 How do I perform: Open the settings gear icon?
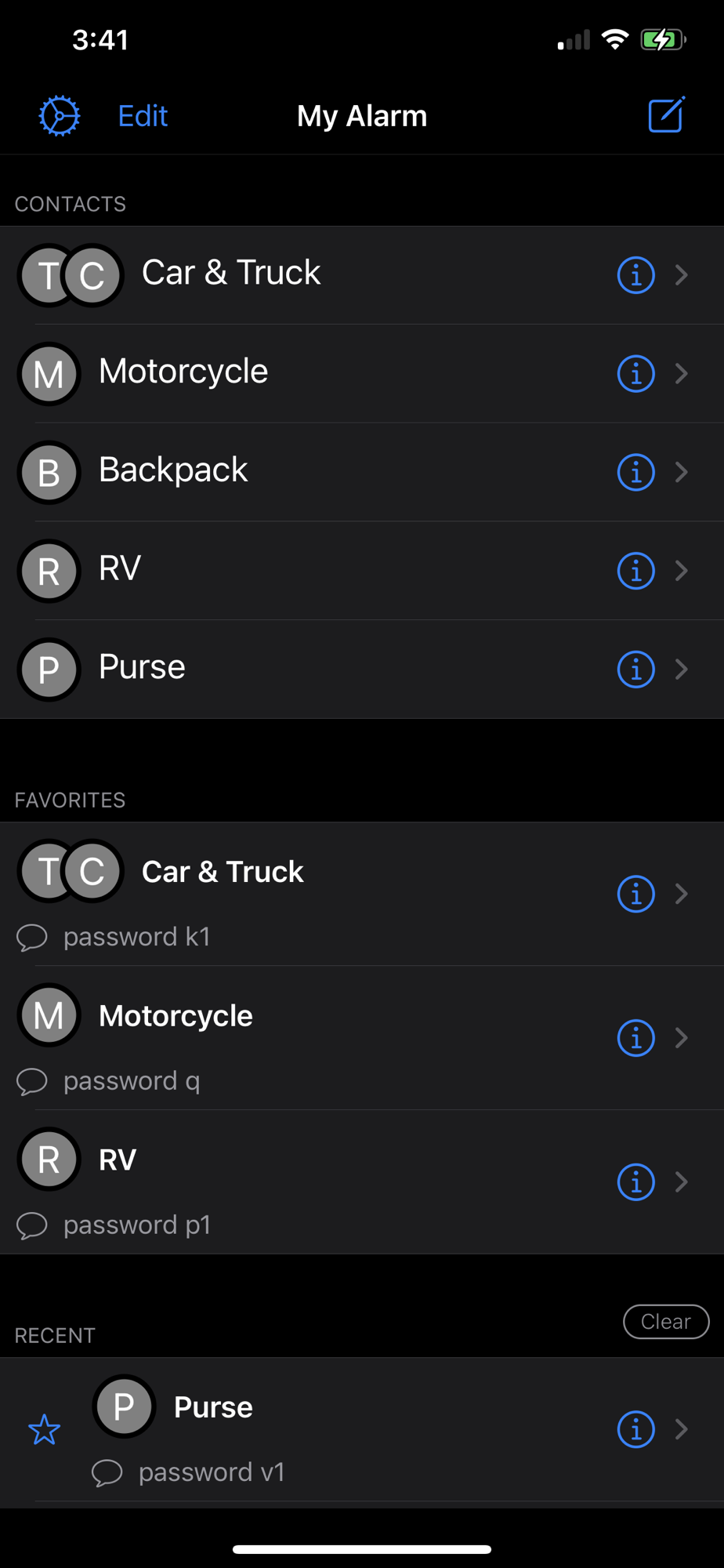pyautogui.click(x=60, y=116)
